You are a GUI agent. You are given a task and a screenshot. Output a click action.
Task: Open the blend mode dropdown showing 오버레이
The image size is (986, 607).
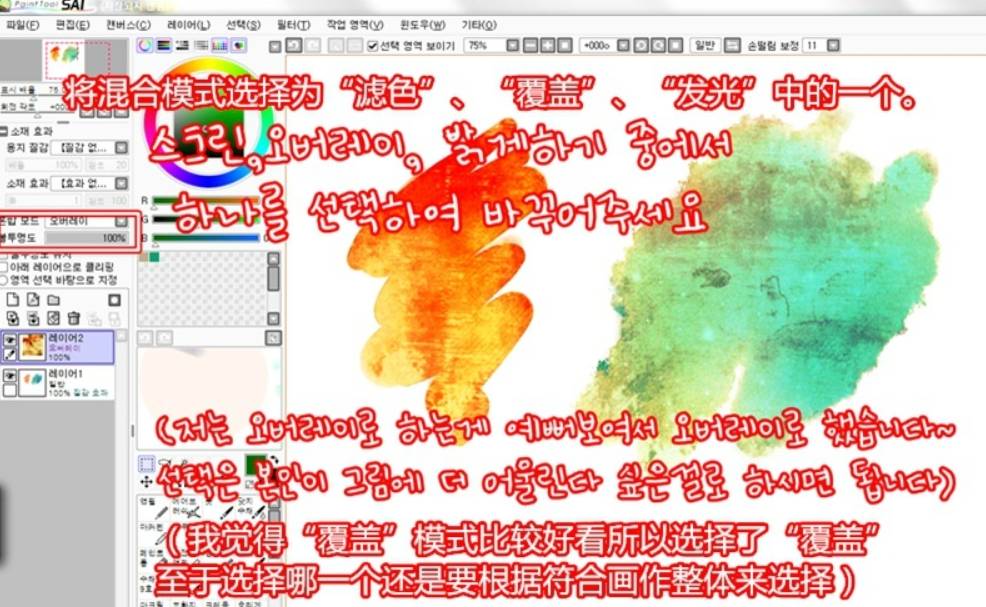pos(121,221)
